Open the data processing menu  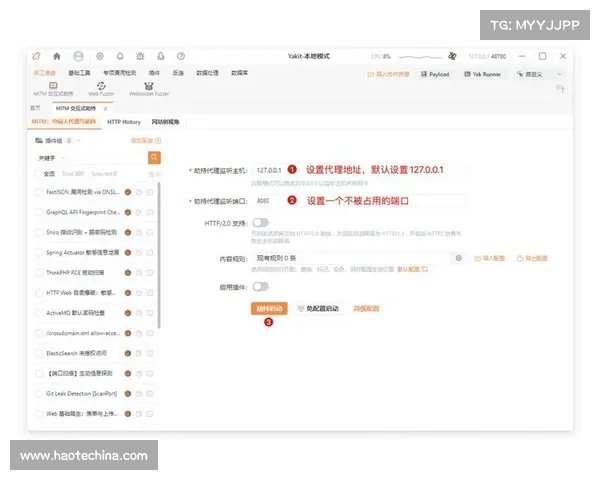tap(207, 73)
